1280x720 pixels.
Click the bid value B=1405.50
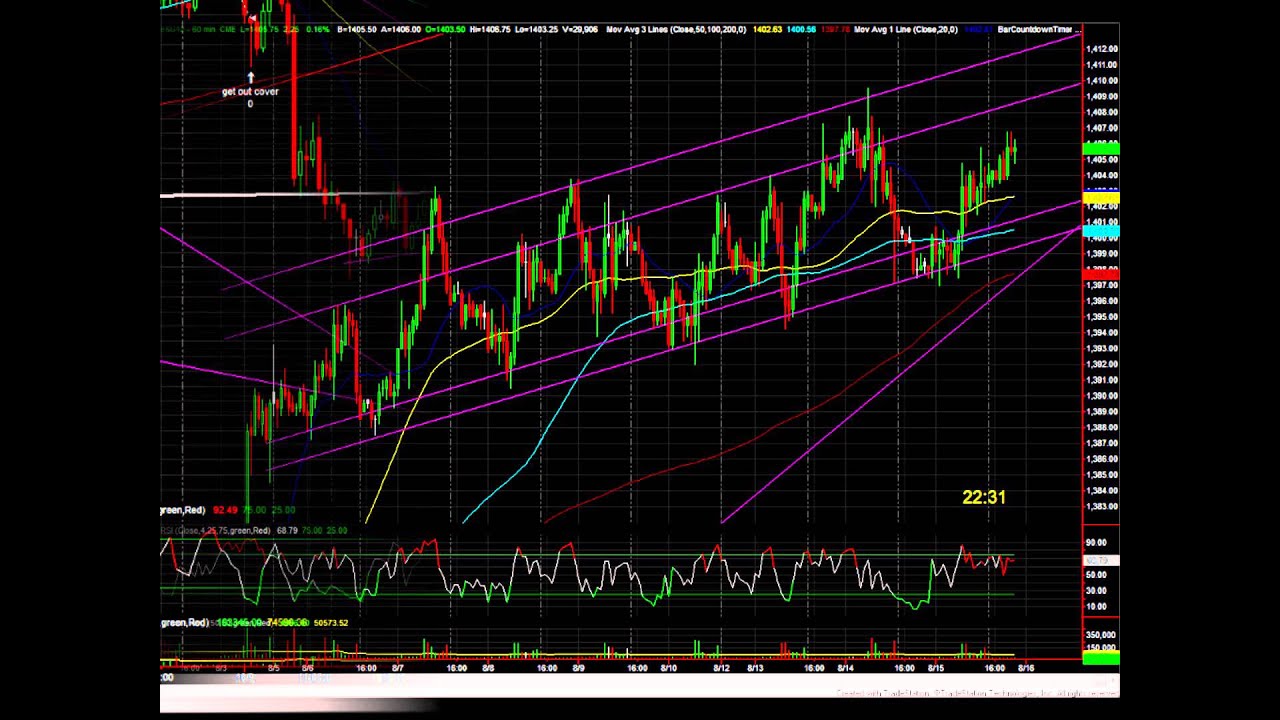tap(358, 30)
